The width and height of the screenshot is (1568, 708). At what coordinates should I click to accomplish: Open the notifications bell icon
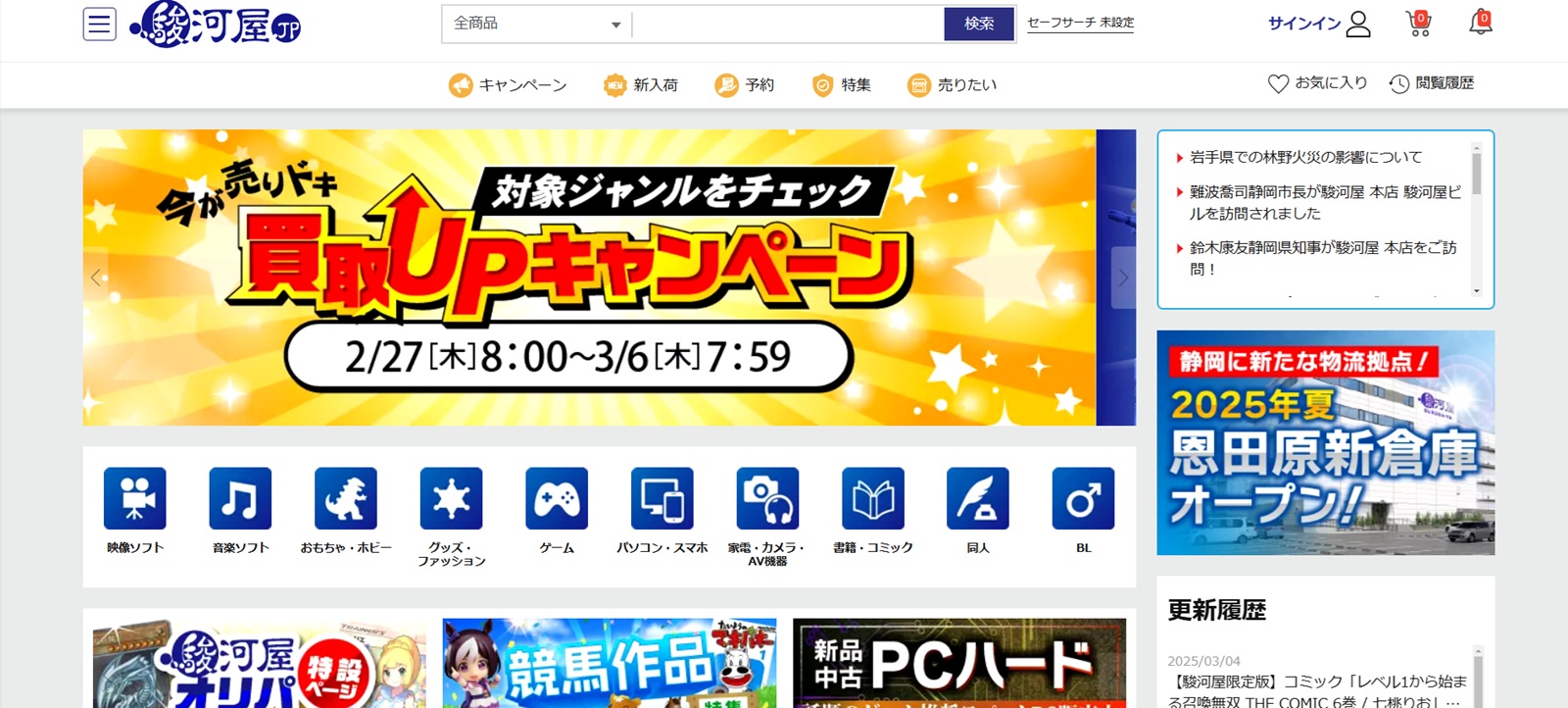tap(1480, 24)
